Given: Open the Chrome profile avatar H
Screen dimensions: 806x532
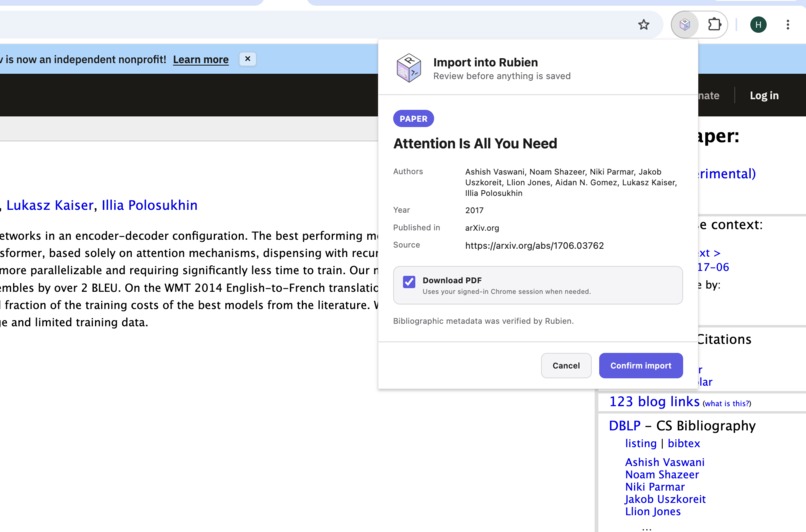Looking at the screenshot, I should 758,24.
